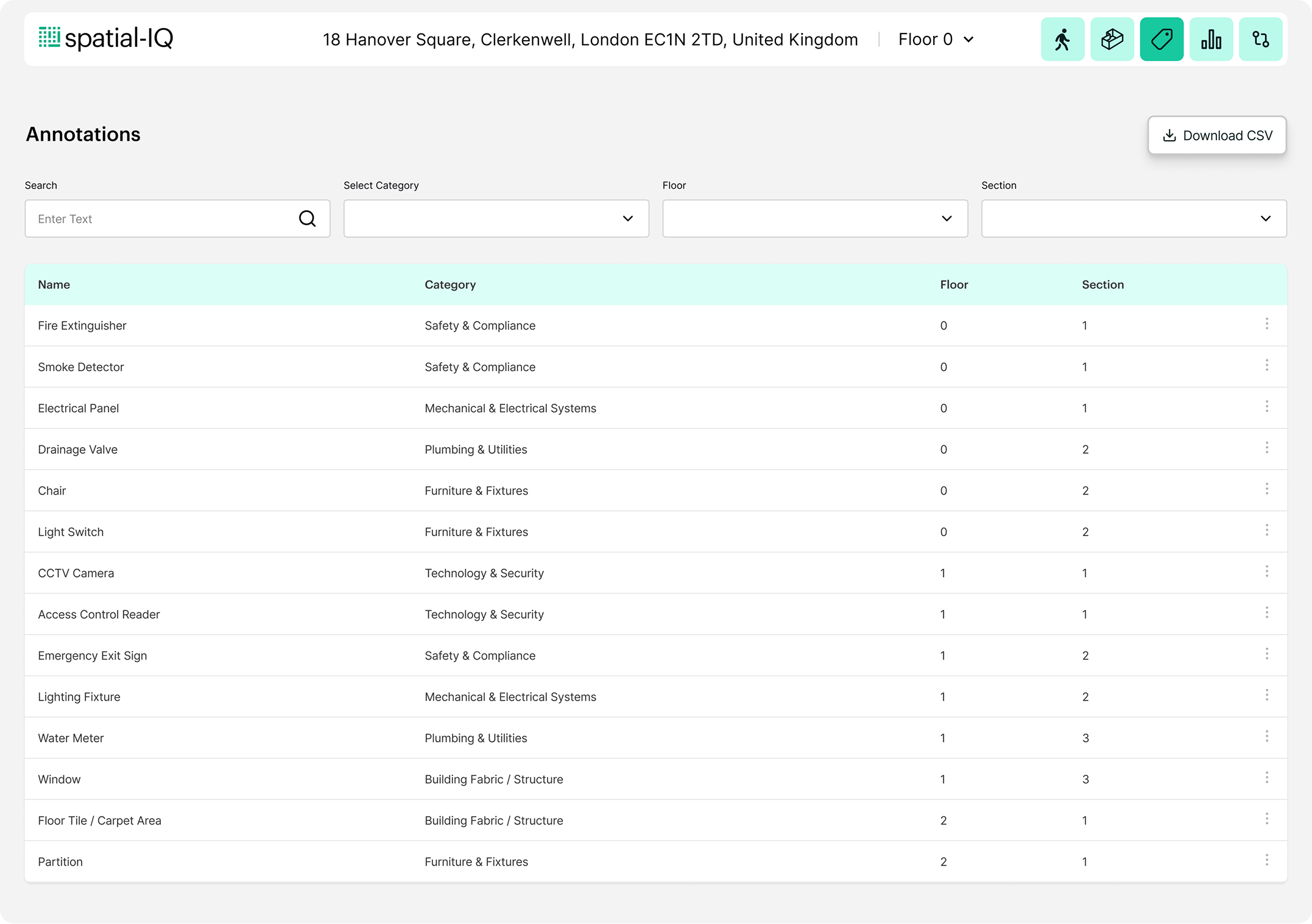Open three-dot menu for CCTV Camera row
The height and width of the screenshot is (924, 1312).
coord(1266,571)
